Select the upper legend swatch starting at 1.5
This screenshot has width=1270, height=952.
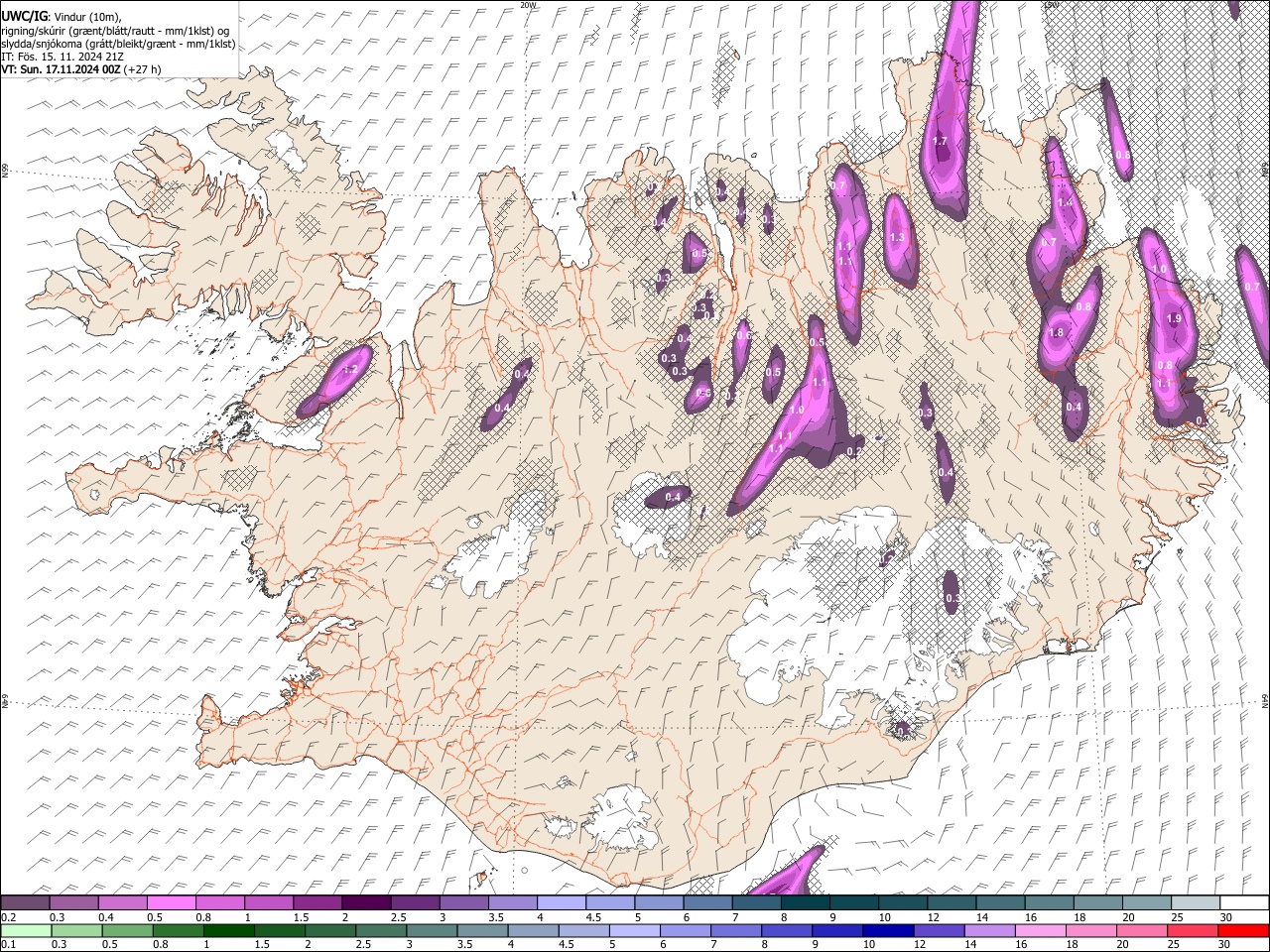[317, 903]
